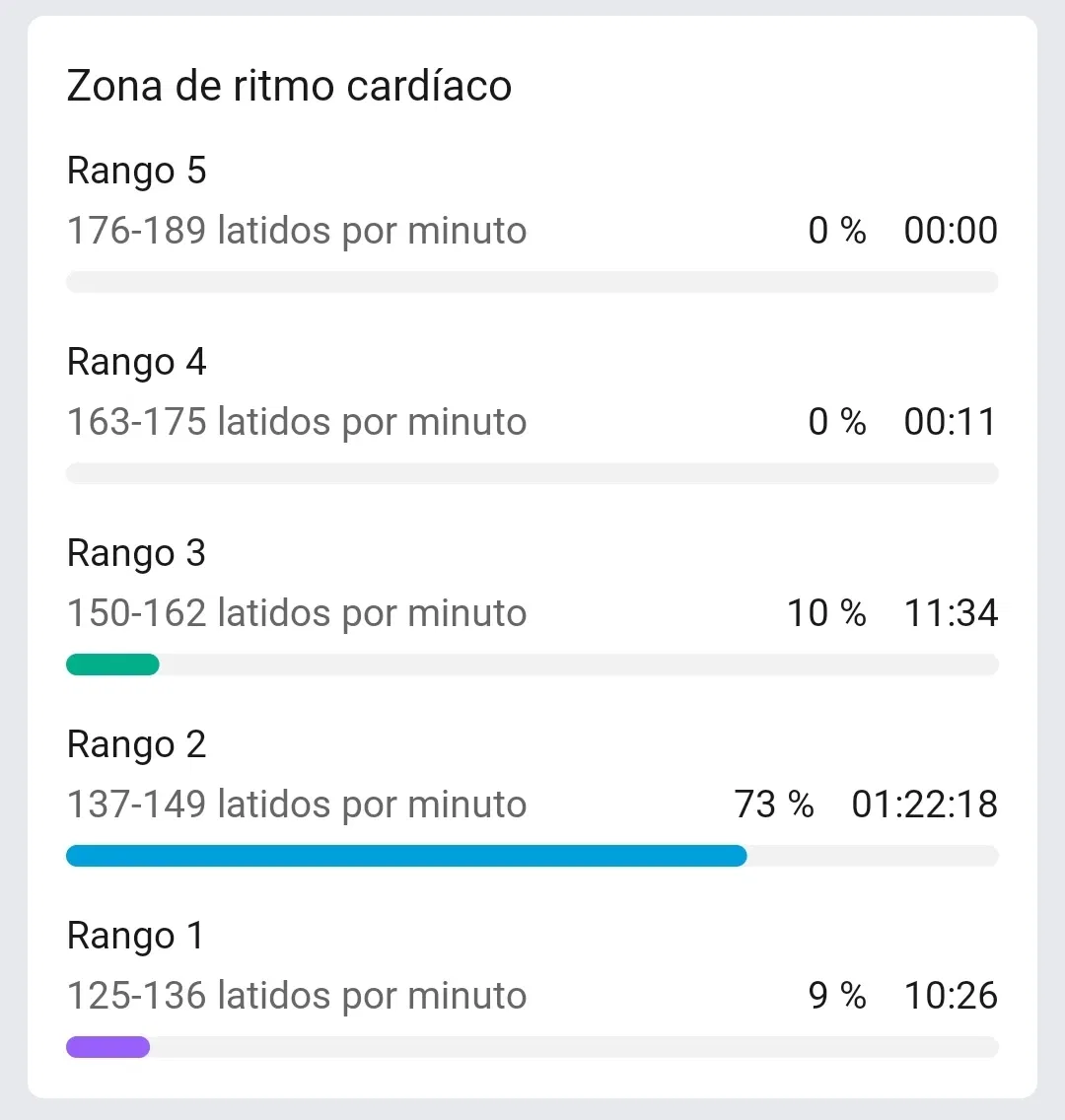The height and width of the screenshot is (1120, 1065).
Task: Select the Rango 3 label
Action: click(136, 553)
